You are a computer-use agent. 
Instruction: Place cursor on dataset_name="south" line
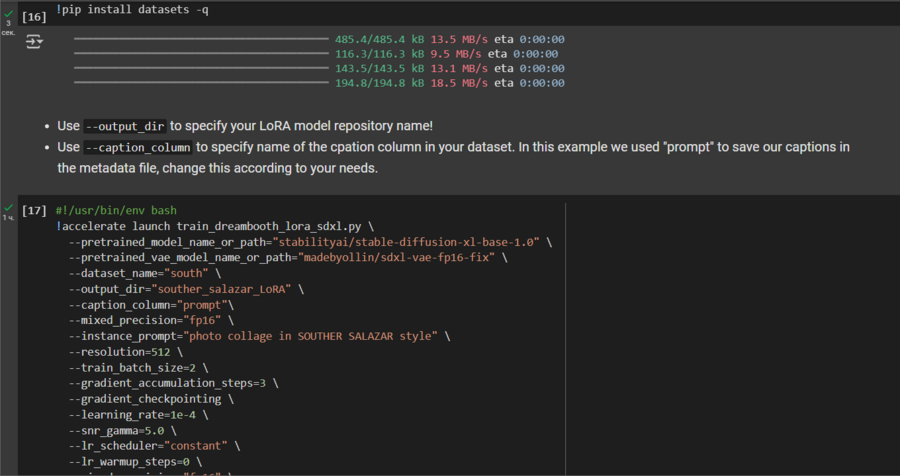pyautogui.click(x=145, y=273)
